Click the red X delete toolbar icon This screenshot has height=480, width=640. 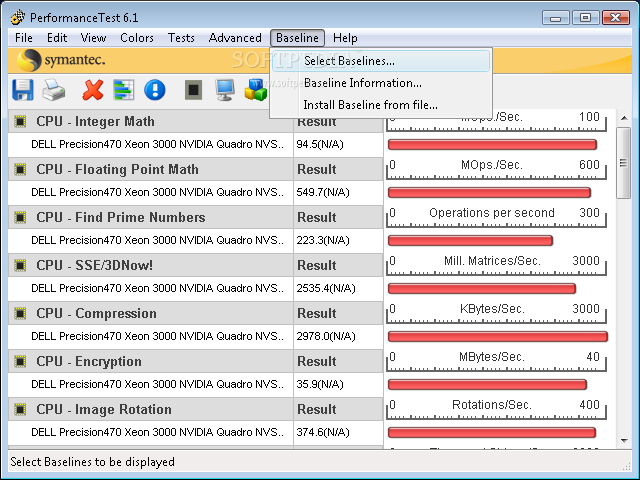(93, 90)
